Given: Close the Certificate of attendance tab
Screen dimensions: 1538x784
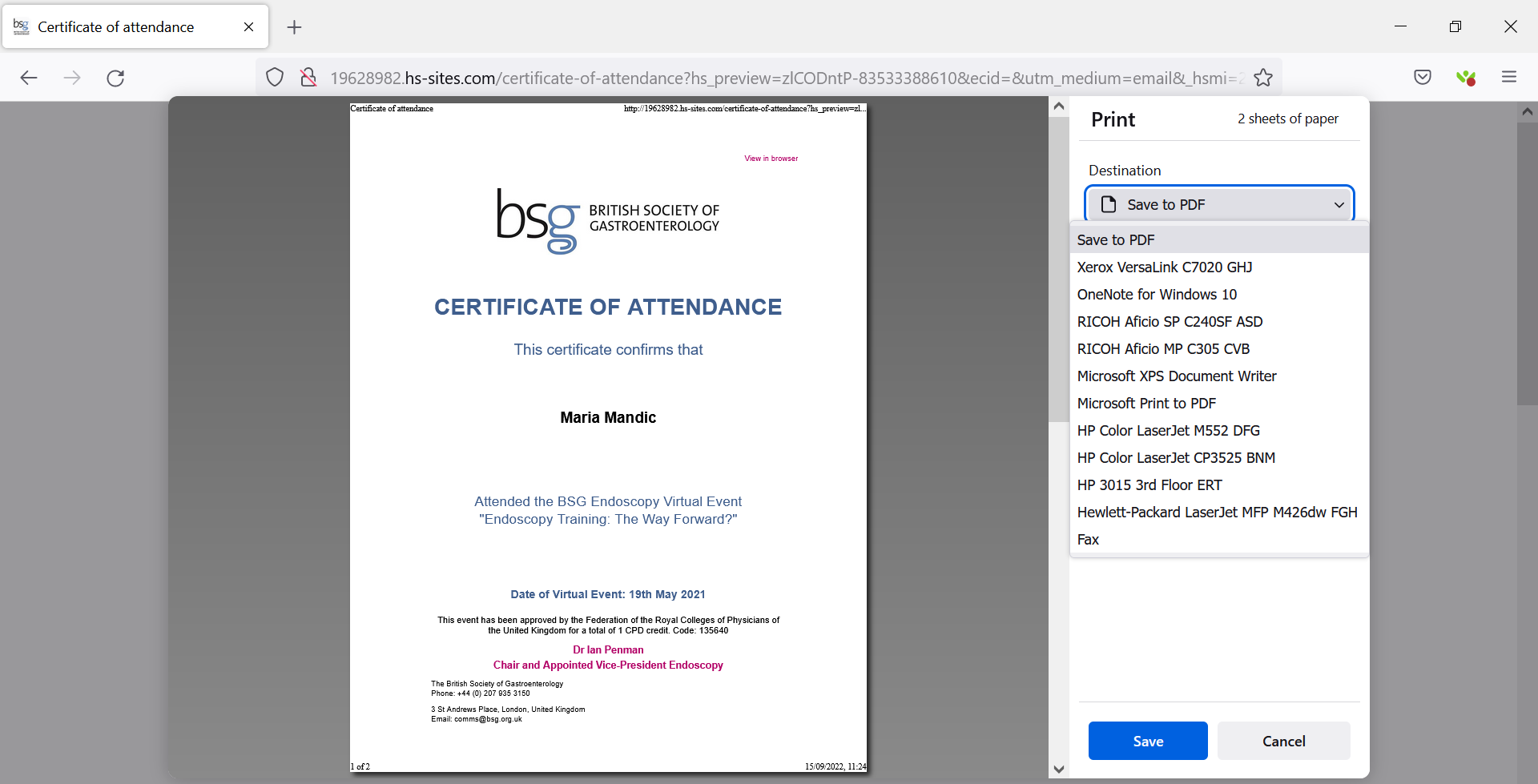Looking at the screenshot, I should click(x=248, y=27).
